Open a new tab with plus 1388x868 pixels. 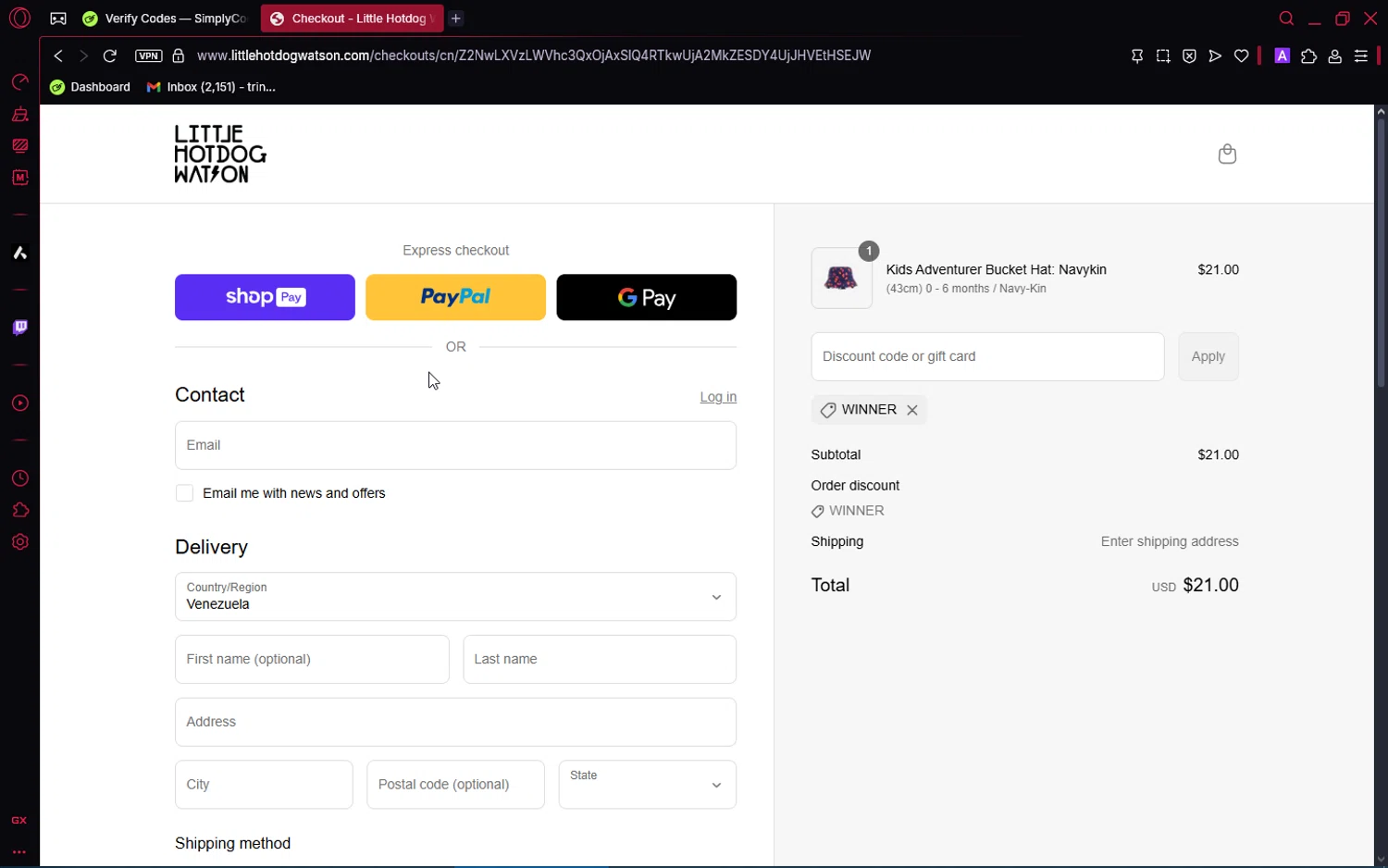pyautogui.click(x=456, y=19)
